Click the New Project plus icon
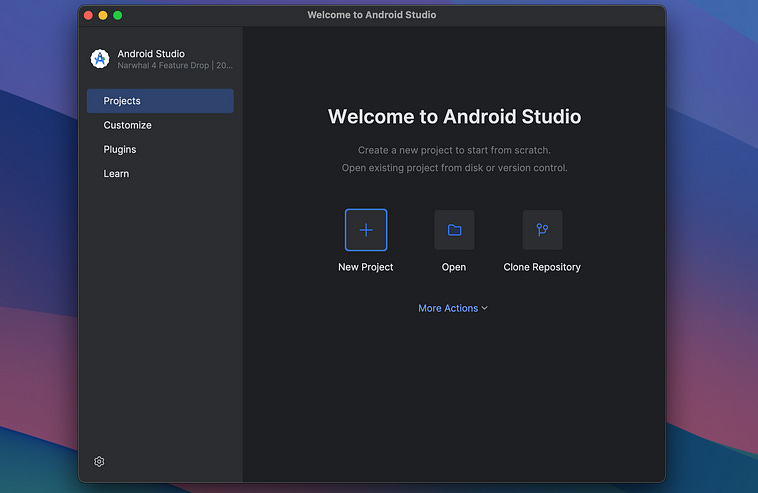This screenshot has width=758, height=493. pos(366,230)
